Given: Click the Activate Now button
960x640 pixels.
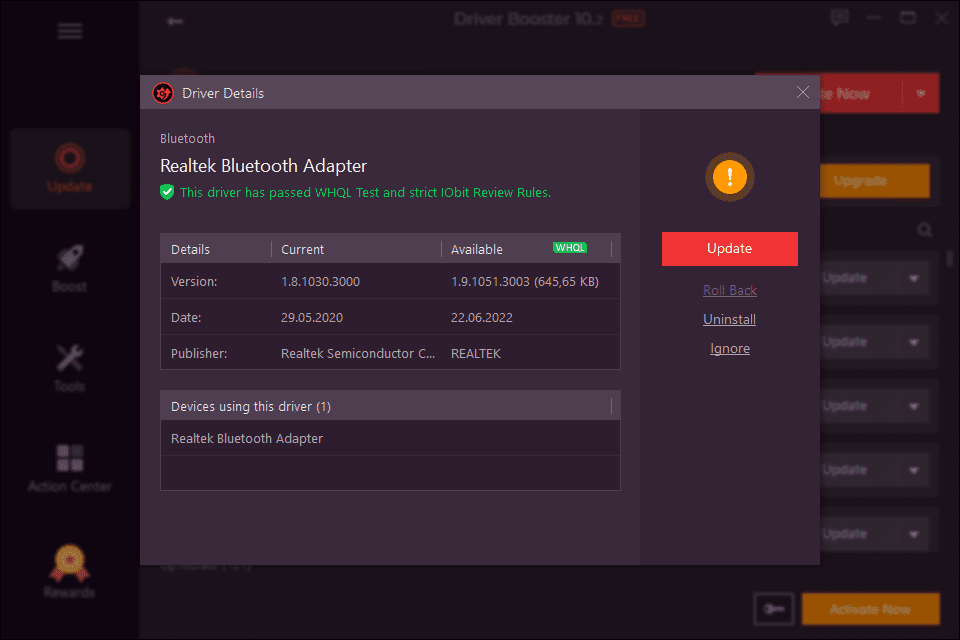Looking at the screenshot, I should click(x=870, y=608).
